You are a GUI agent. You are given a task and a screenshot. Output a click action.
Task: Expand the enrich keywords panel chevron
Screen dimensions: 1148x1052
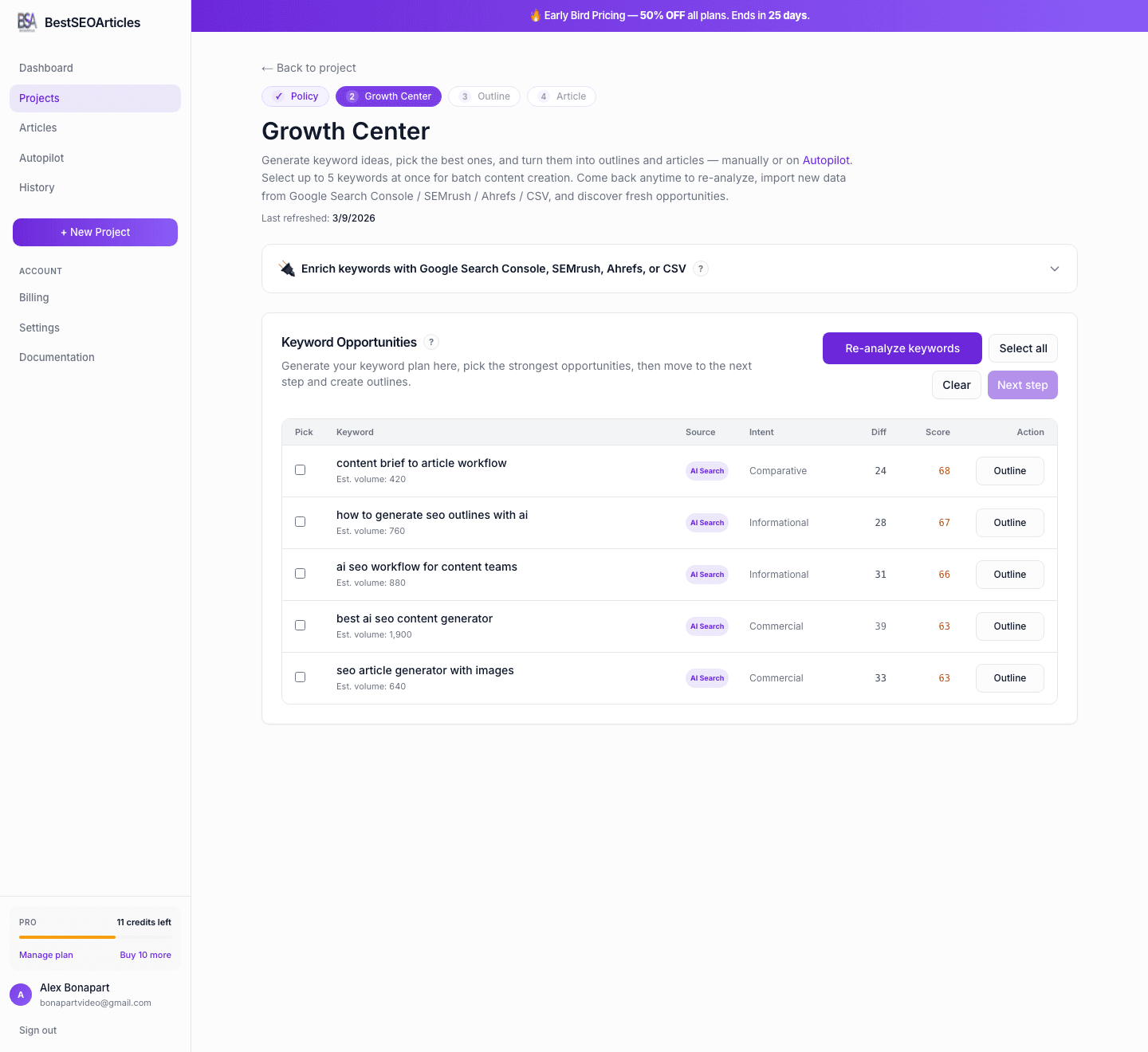(1054, 269)
